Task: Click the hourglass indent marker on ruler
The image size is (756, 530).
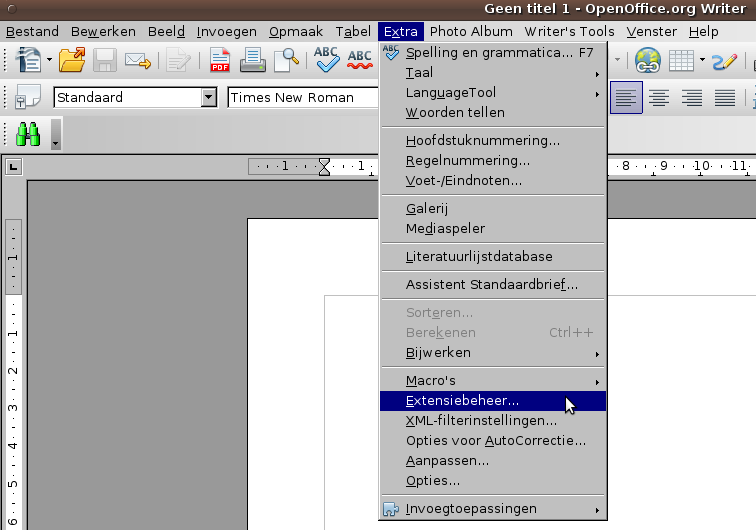Action: [x=324, y=166]
